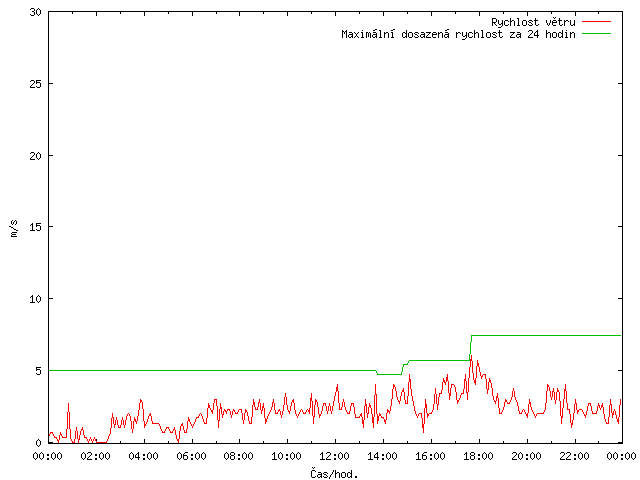Click the x-axis title 'Čas/hod.'

click(334, 473)
